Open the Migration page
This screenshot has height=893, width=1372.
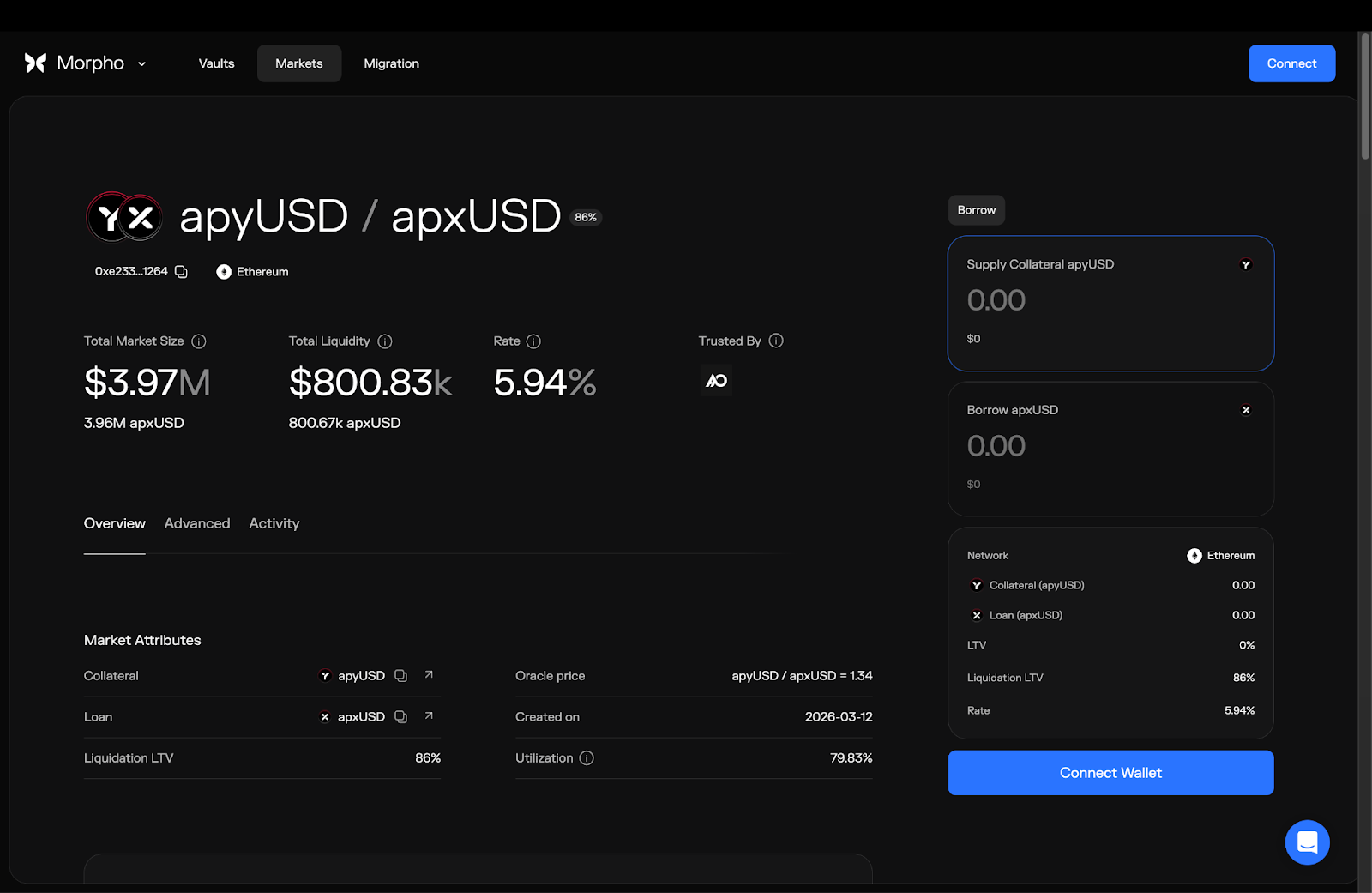[x=391, y=63]
